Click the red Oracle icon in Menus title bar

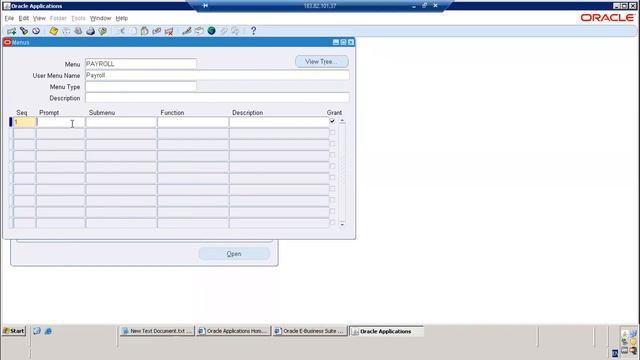[x=7, y=42]
